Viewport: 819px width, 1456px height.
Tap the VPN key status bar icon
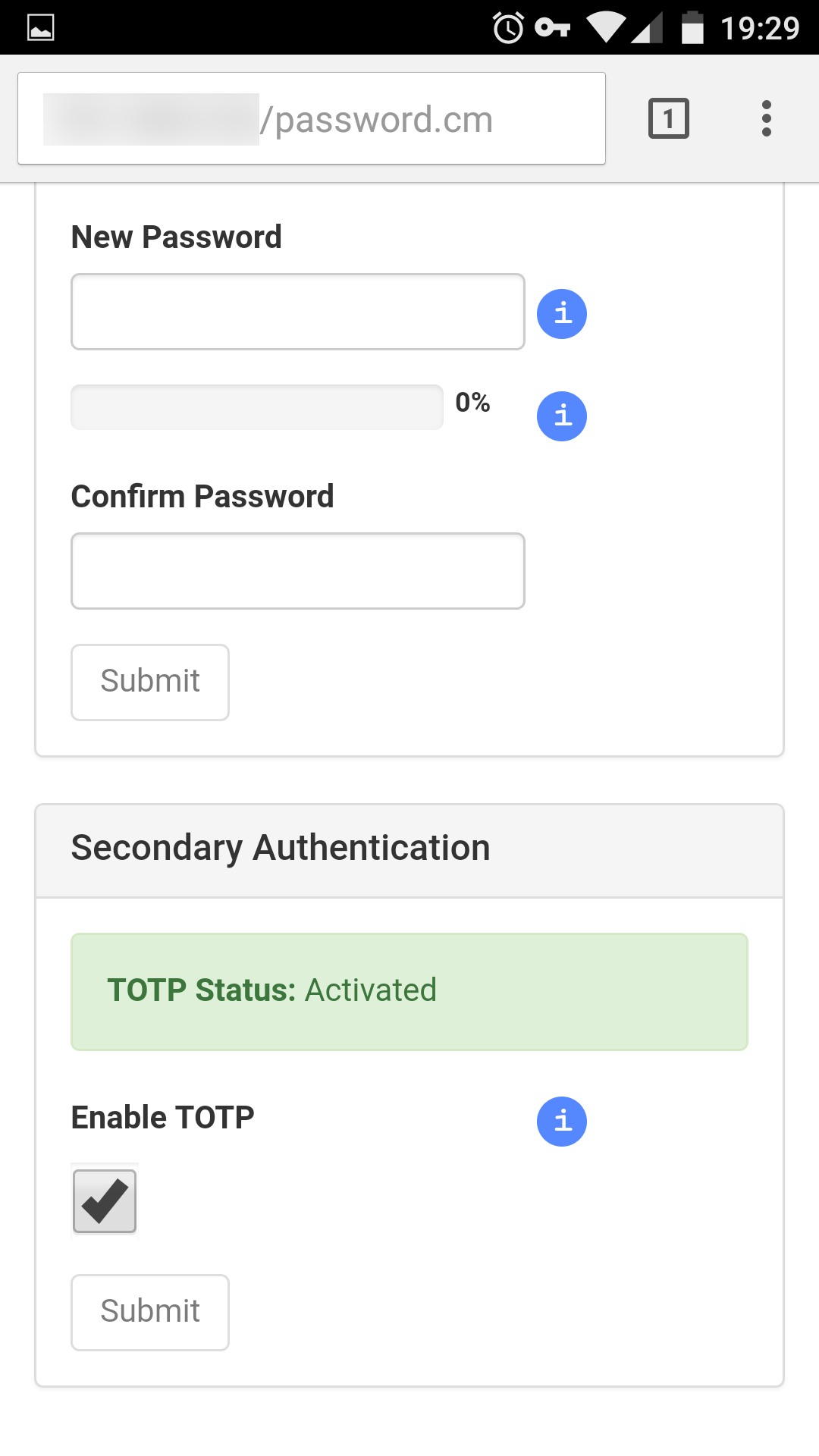pos(552,28)
